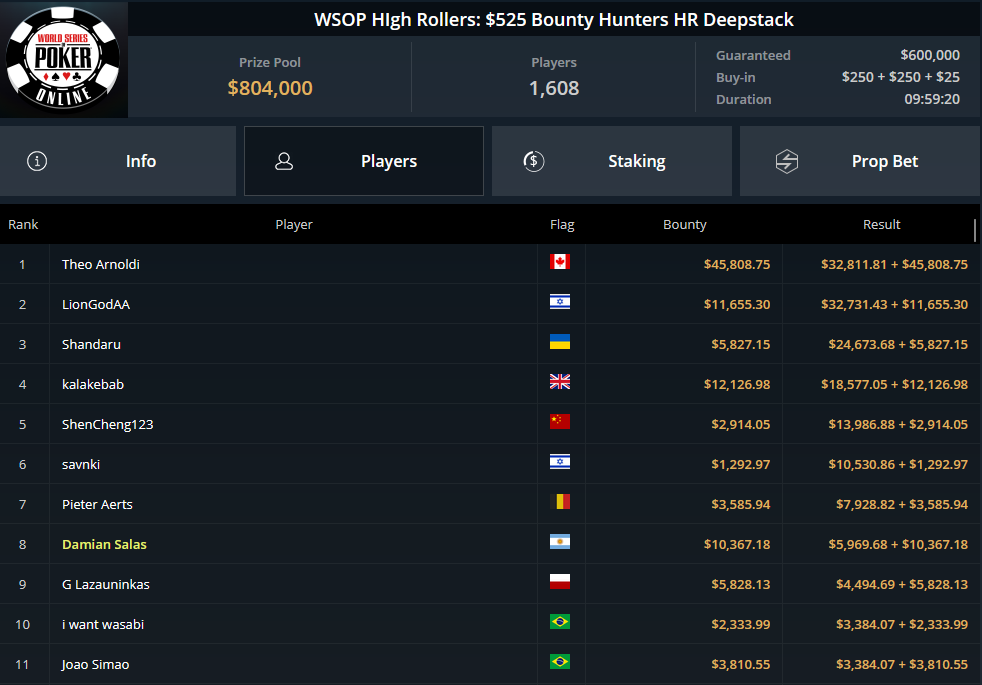The width and height of the screenshot is (982, 685).
Task: Click LionGodAA's Israel flag
Action: [560, 302]
